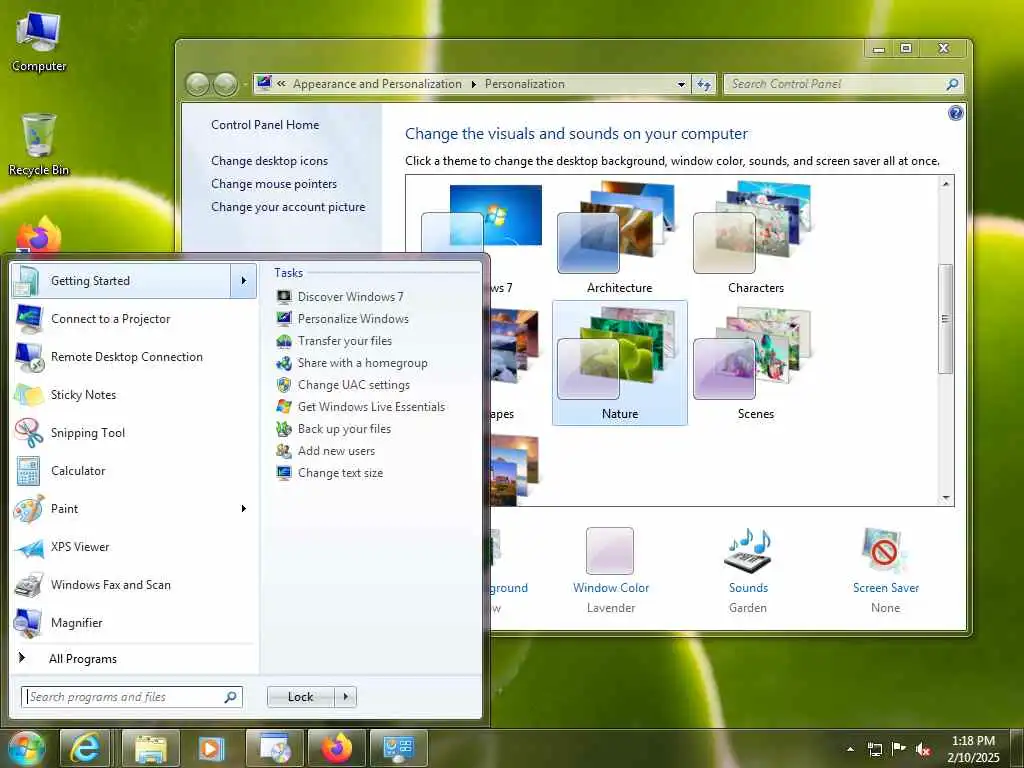Click Change your account picture link
This screenshot has height=768, width=1024.
click(x=288, y=207)
